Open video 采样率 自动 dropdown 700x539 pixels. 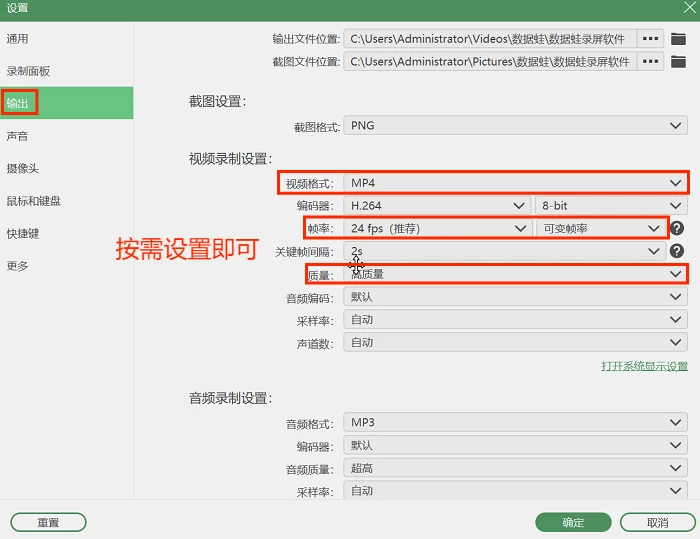pos(515,320)
